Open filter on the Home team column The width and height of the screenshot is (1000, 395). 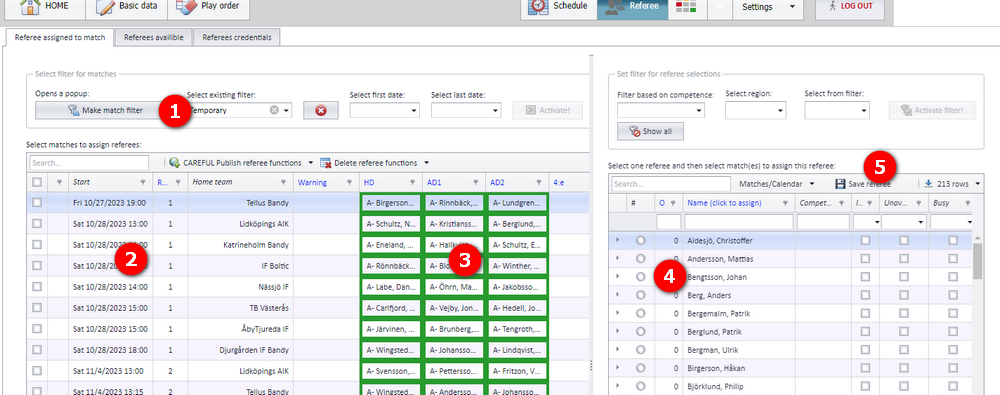point(285,183)
